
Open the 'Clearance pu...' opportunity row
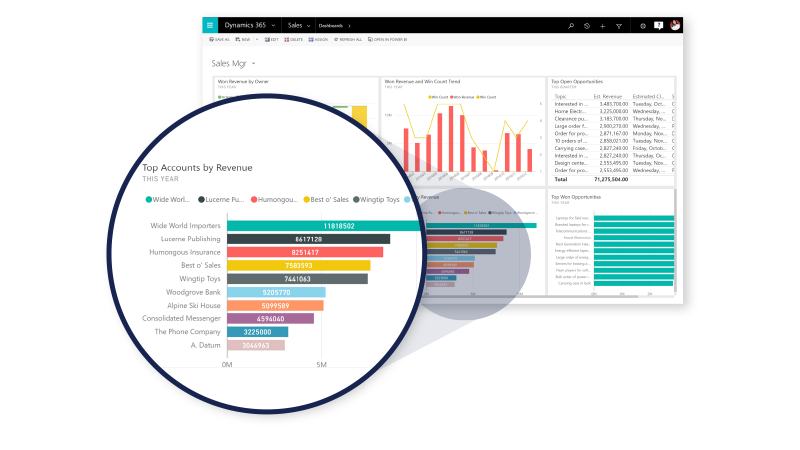tap(614, 119)
